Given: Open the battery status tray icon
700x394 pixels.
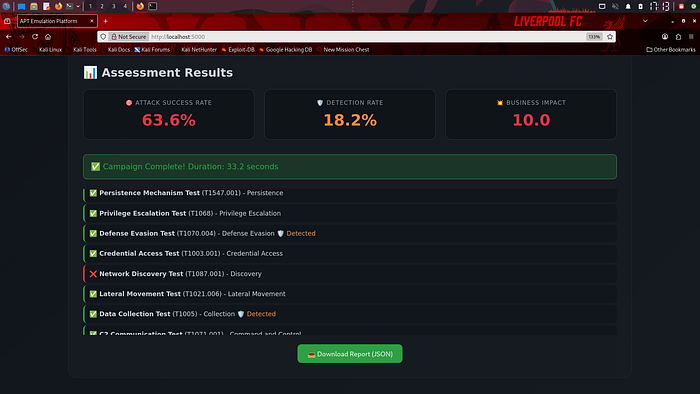Looking at the screenshot, I should [x=640, y=6].
